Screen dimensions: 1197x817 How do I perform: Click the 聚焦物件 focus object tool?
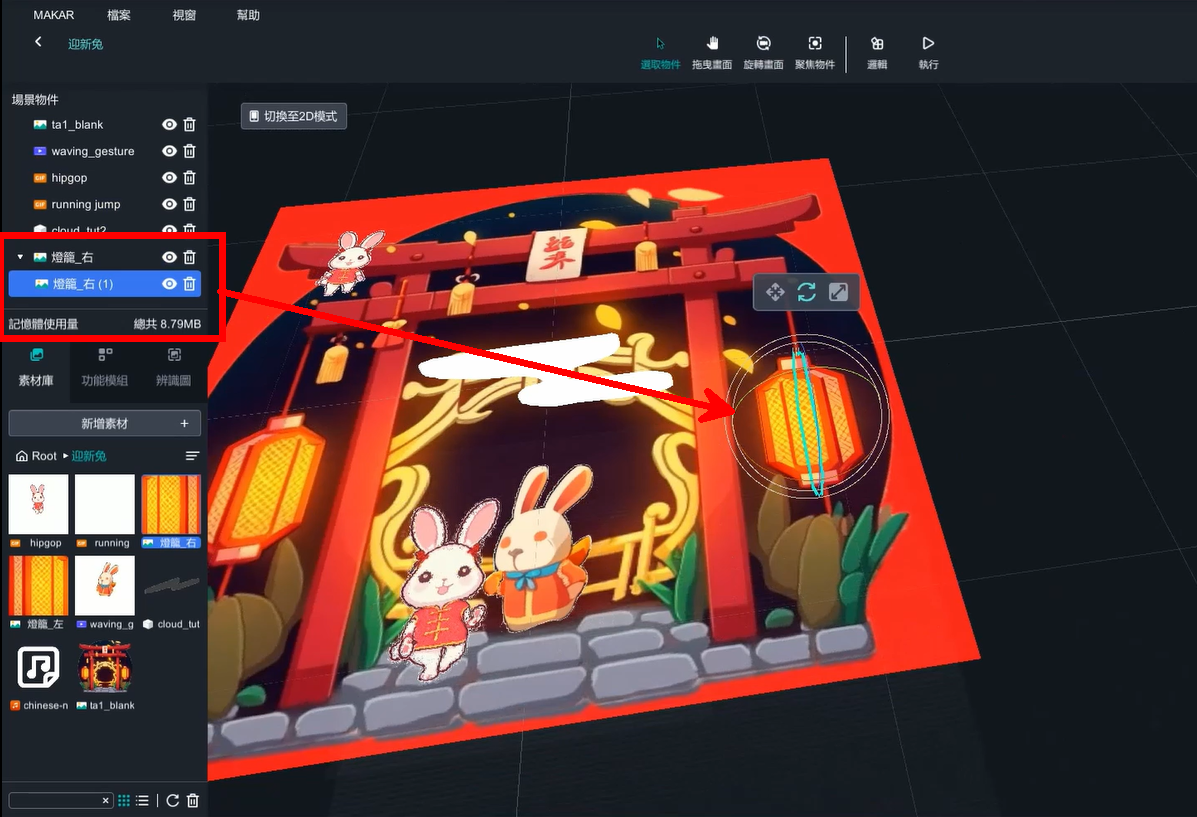[814, 52]
